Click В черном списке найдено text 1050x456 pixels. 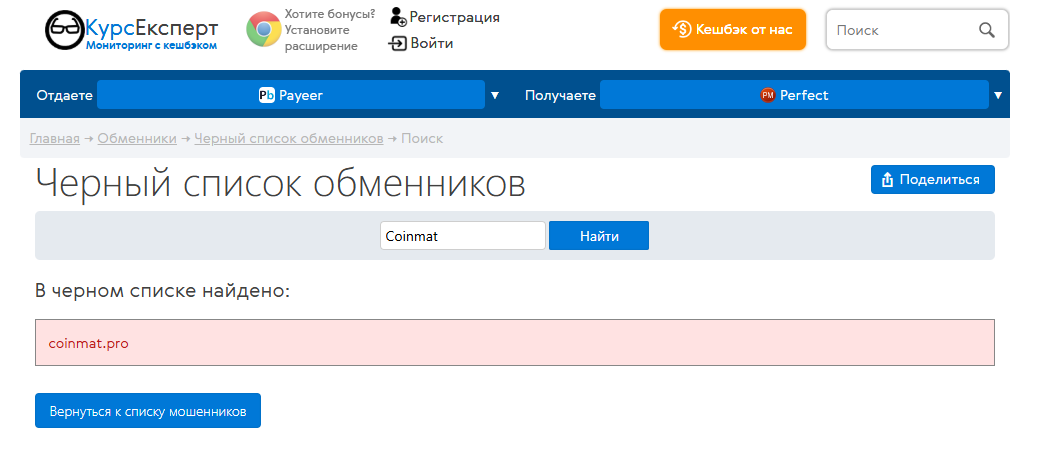(x=162, y=291)
